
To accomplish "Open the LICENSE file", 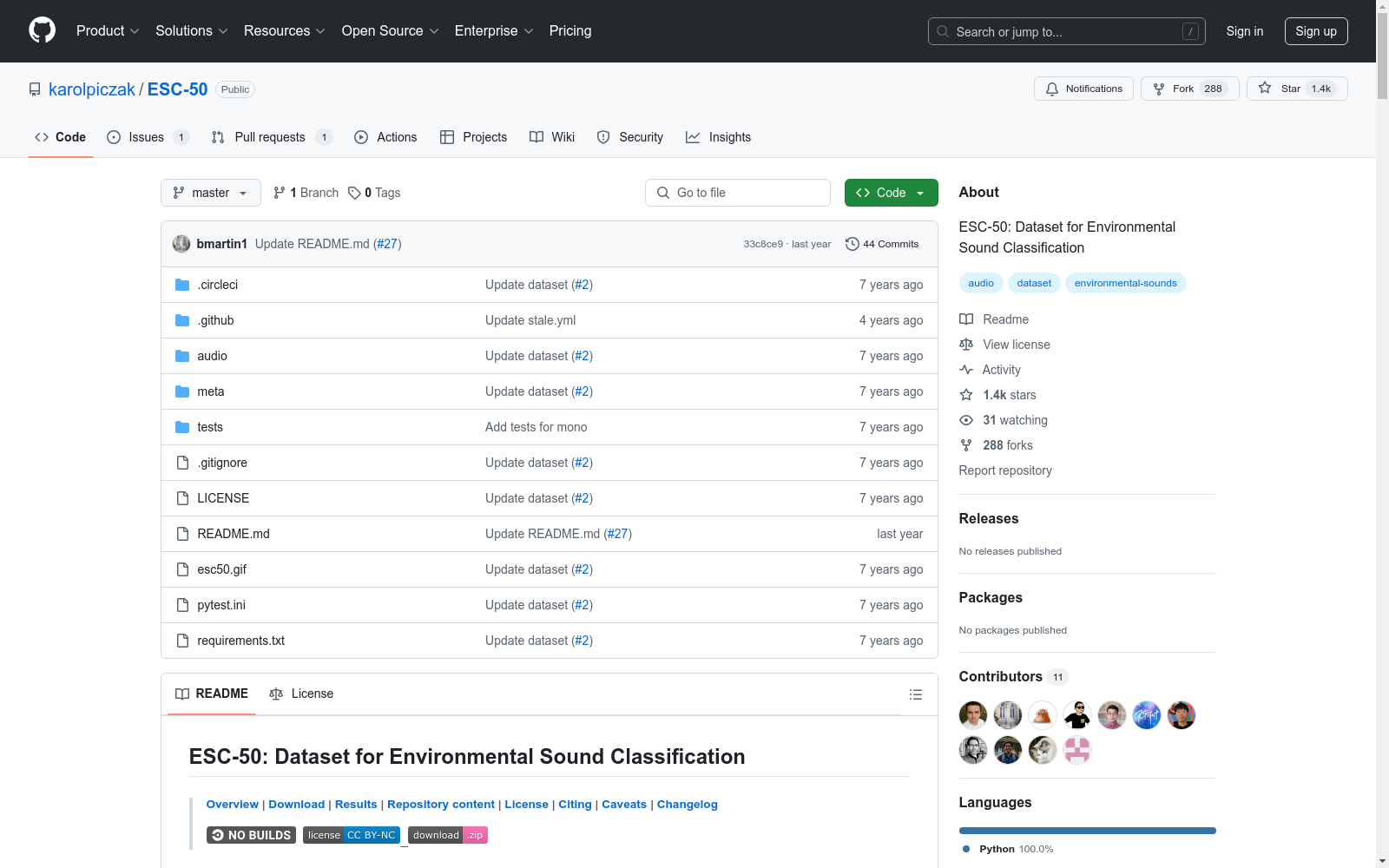I will point(223,498).
